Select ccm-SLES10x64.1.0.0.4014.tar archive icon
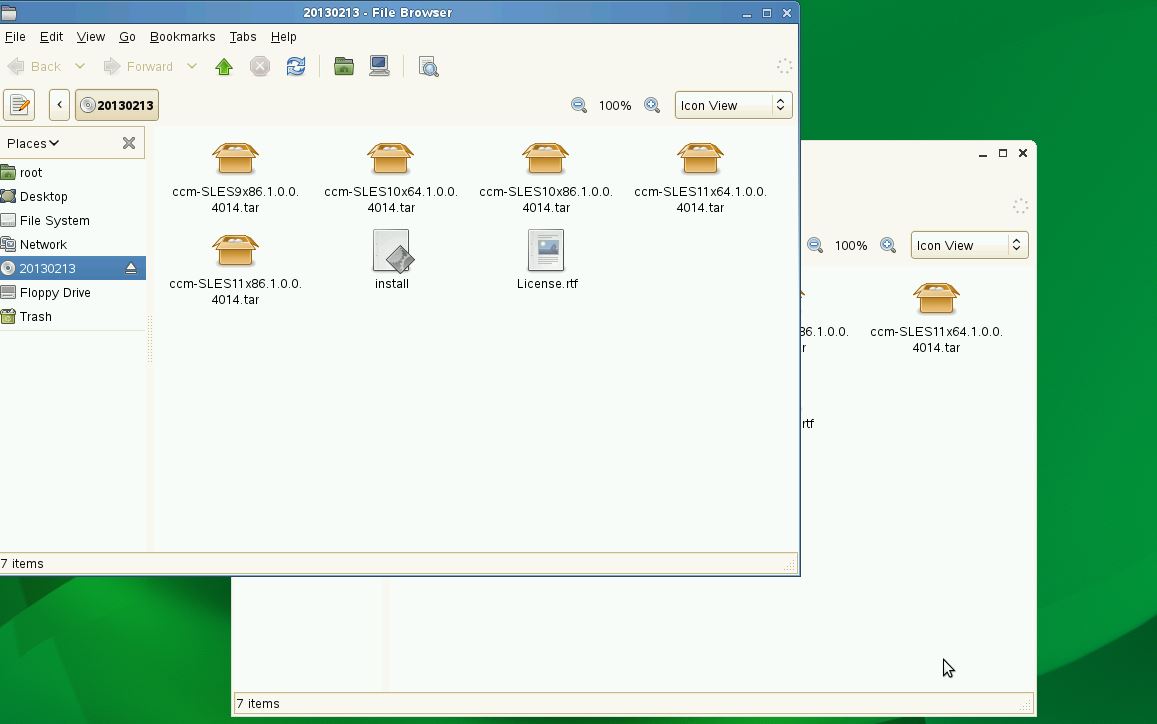The image size is (1157, 724). coord(390,159)
